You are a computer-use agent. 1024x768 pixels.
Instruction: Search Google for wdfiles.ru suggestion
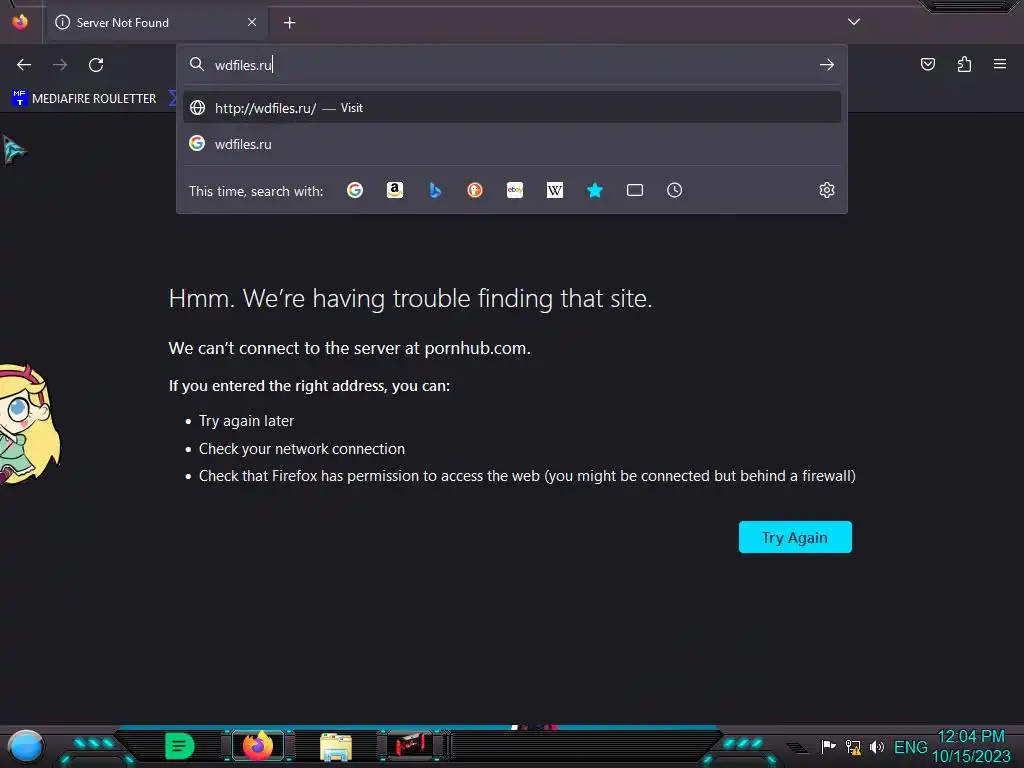click(x=512, y=144)
